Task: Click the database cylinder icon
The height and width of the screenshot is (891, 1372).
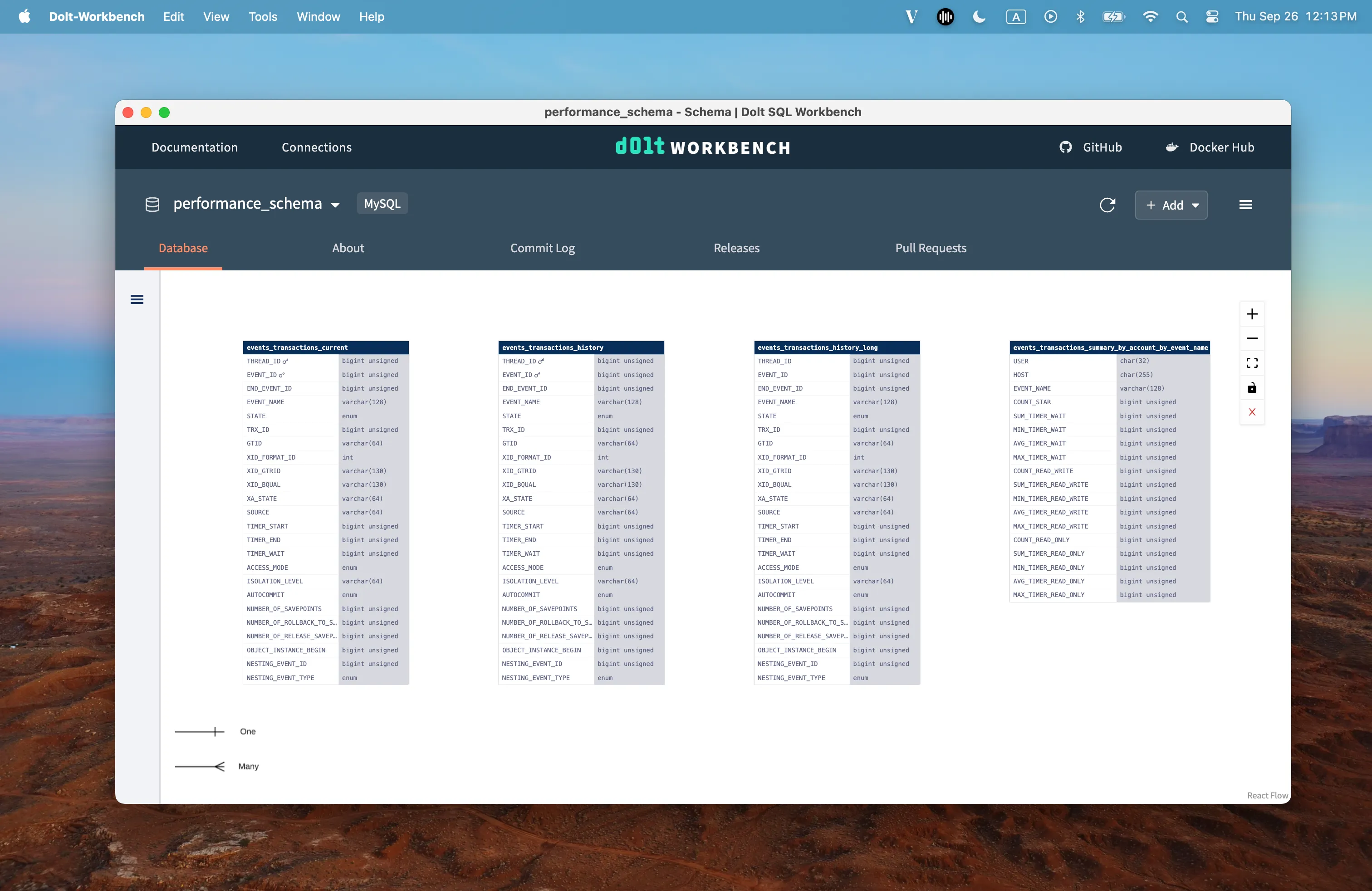Action: pyautogui.click(x=152, y=205)
